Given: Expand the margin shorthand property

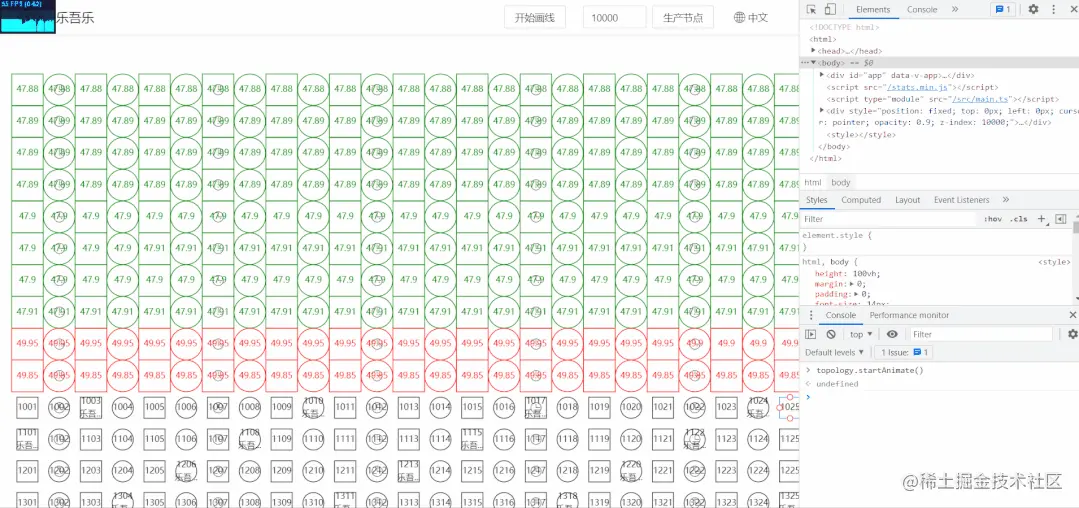Looking at the screenshot, I should point(853,284).
